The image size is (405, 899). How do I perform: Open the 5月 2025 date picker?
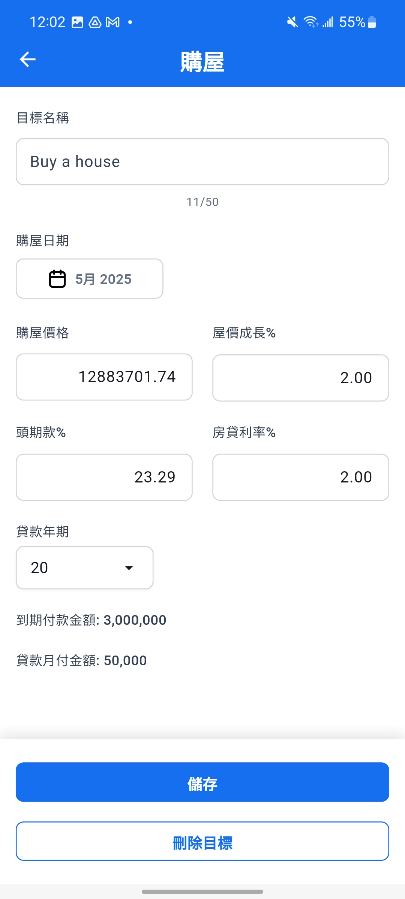pyautogui.click(x=89, y=279)
